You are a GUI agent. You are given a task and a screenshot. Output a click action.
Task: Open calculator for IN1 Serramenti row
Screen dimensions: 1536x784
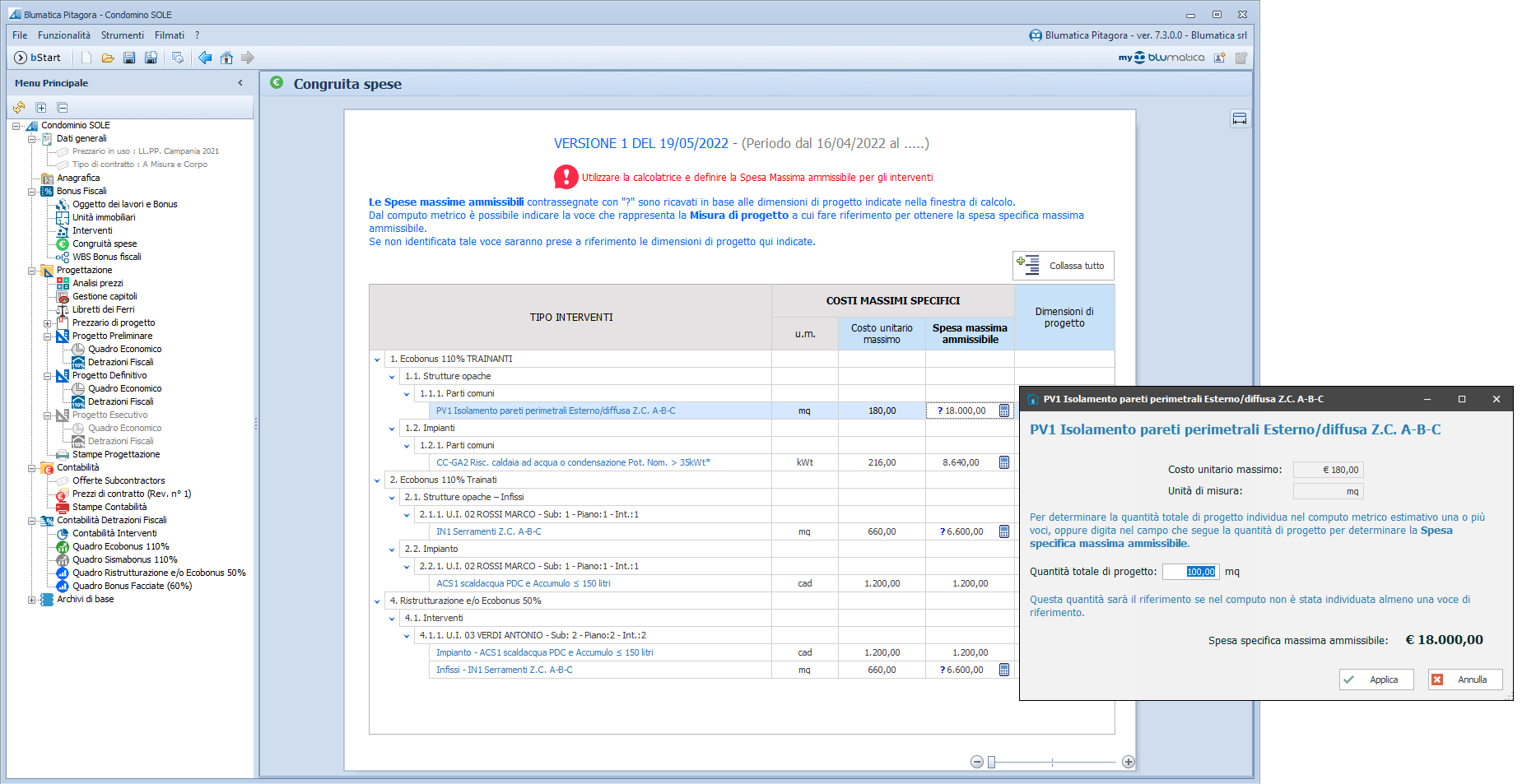point(1004,531)
